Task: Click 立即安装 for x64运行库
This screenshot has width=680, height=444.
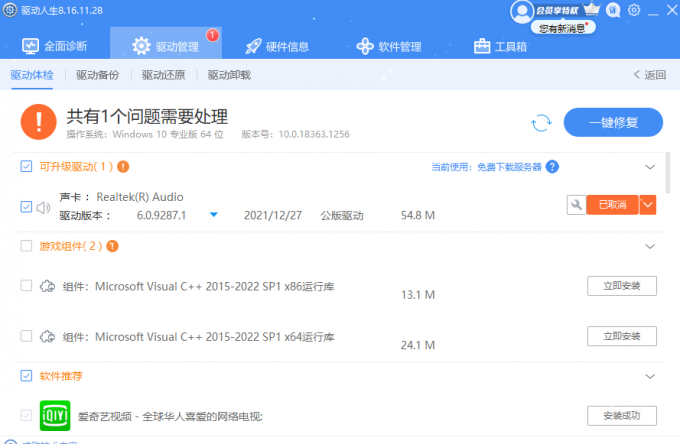Action: pos(622,336)
